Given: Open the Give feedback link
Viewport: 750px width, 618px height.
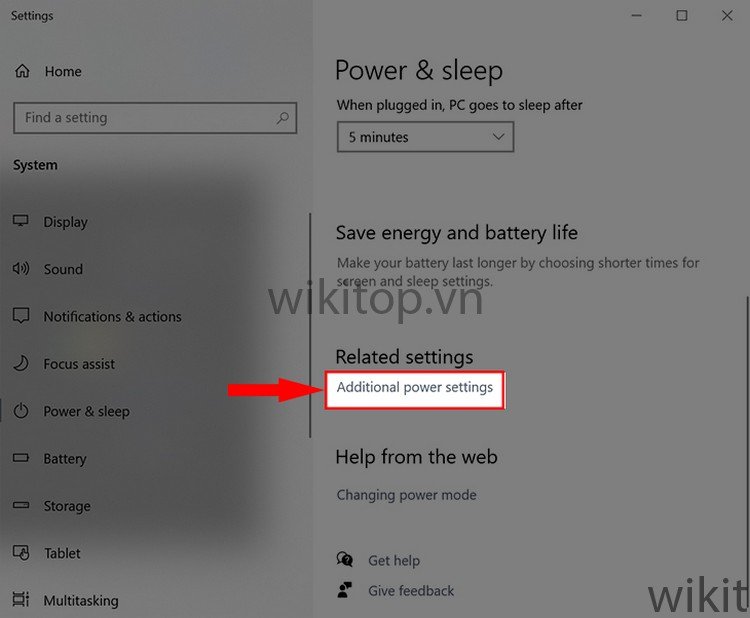Looking at the screenshot, I should click(411, 591).
